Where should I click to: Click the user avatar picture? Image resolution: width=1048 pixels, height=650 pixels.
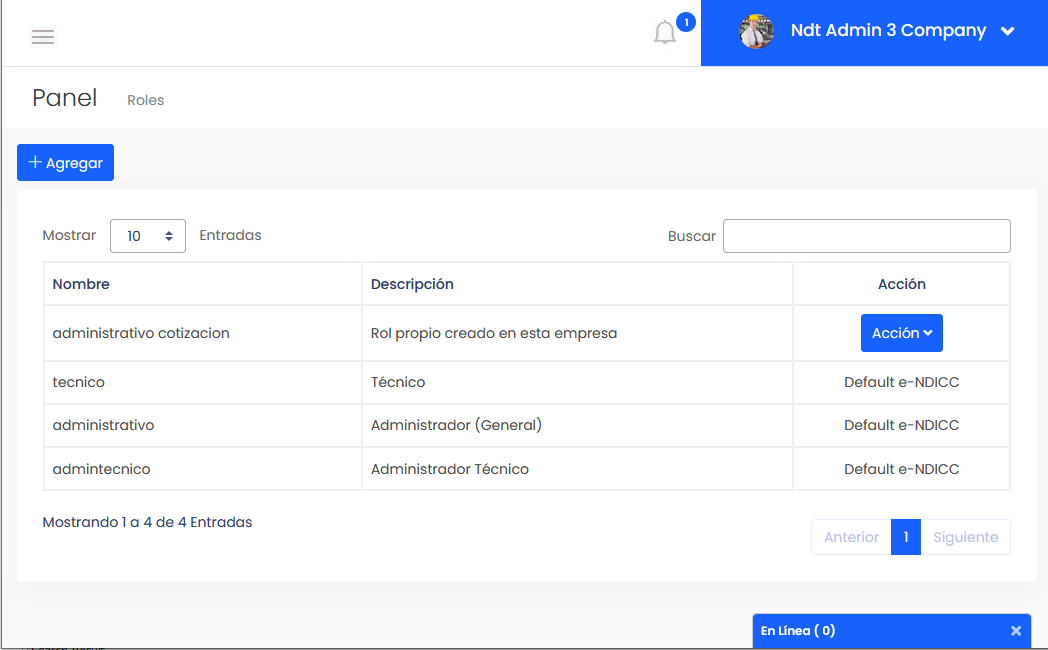pyautogui.click(x=757, y=32)
